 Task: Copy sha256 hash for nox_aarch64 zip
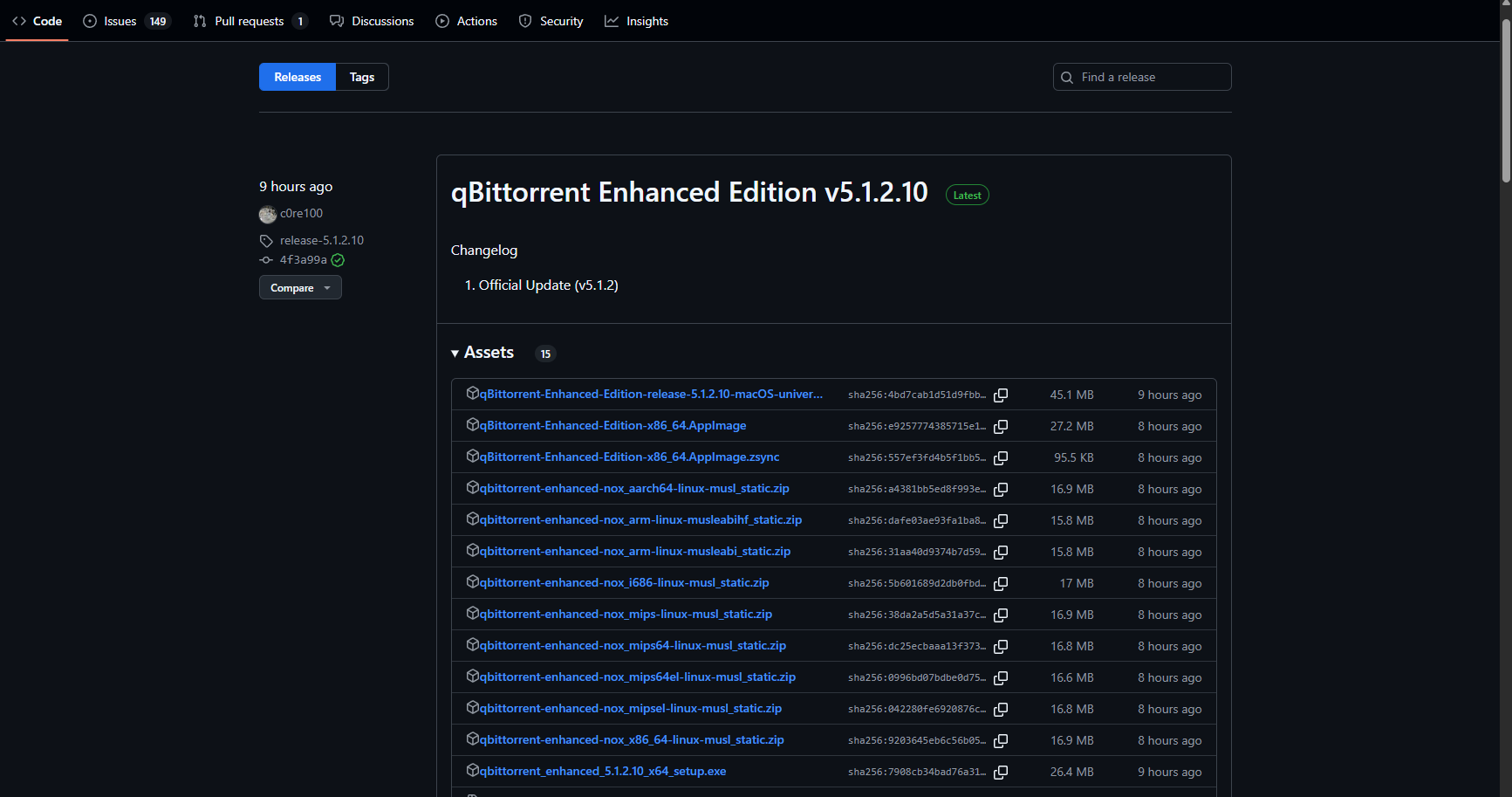[1001, 490]
